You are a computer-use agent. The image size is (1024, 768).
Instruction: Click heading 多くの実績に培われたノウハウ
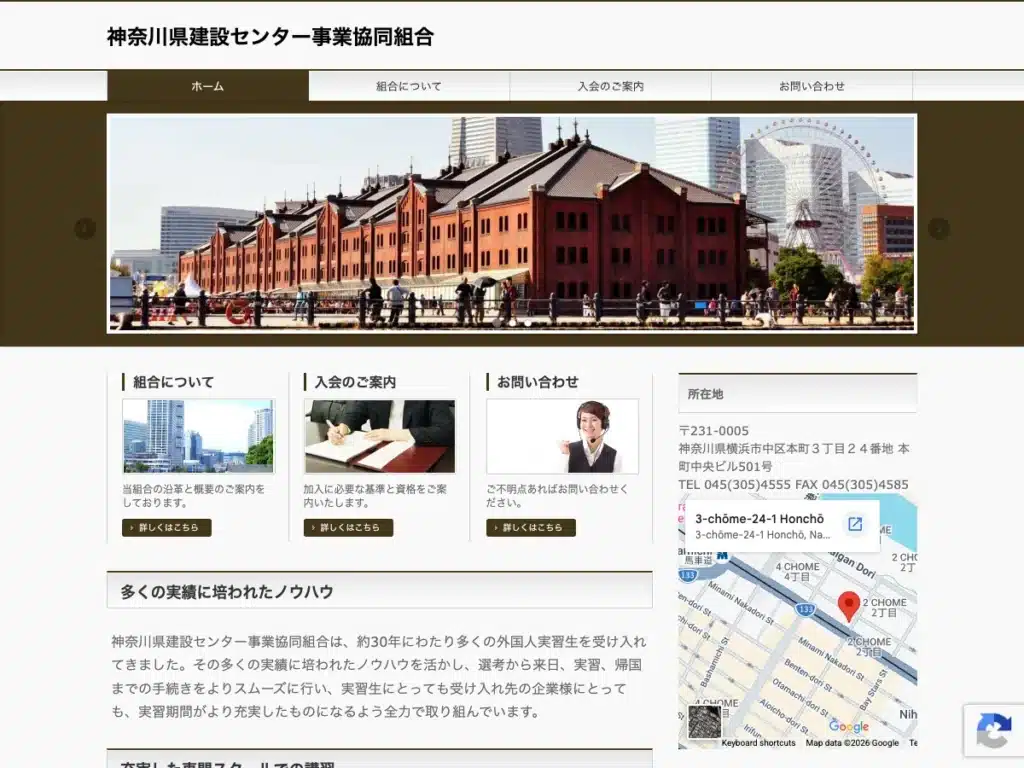coord(227,592)
